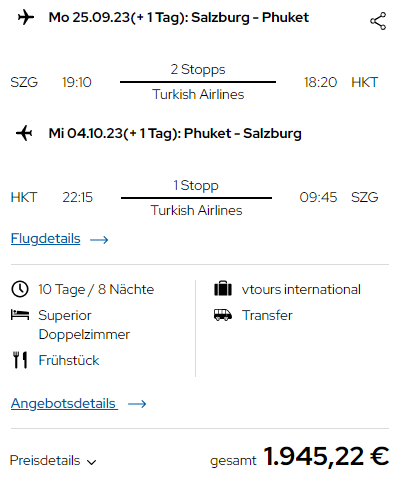Click the arrow next to Flugdetails
Screen dimensions: 404x495
click(x=99, y=240)
